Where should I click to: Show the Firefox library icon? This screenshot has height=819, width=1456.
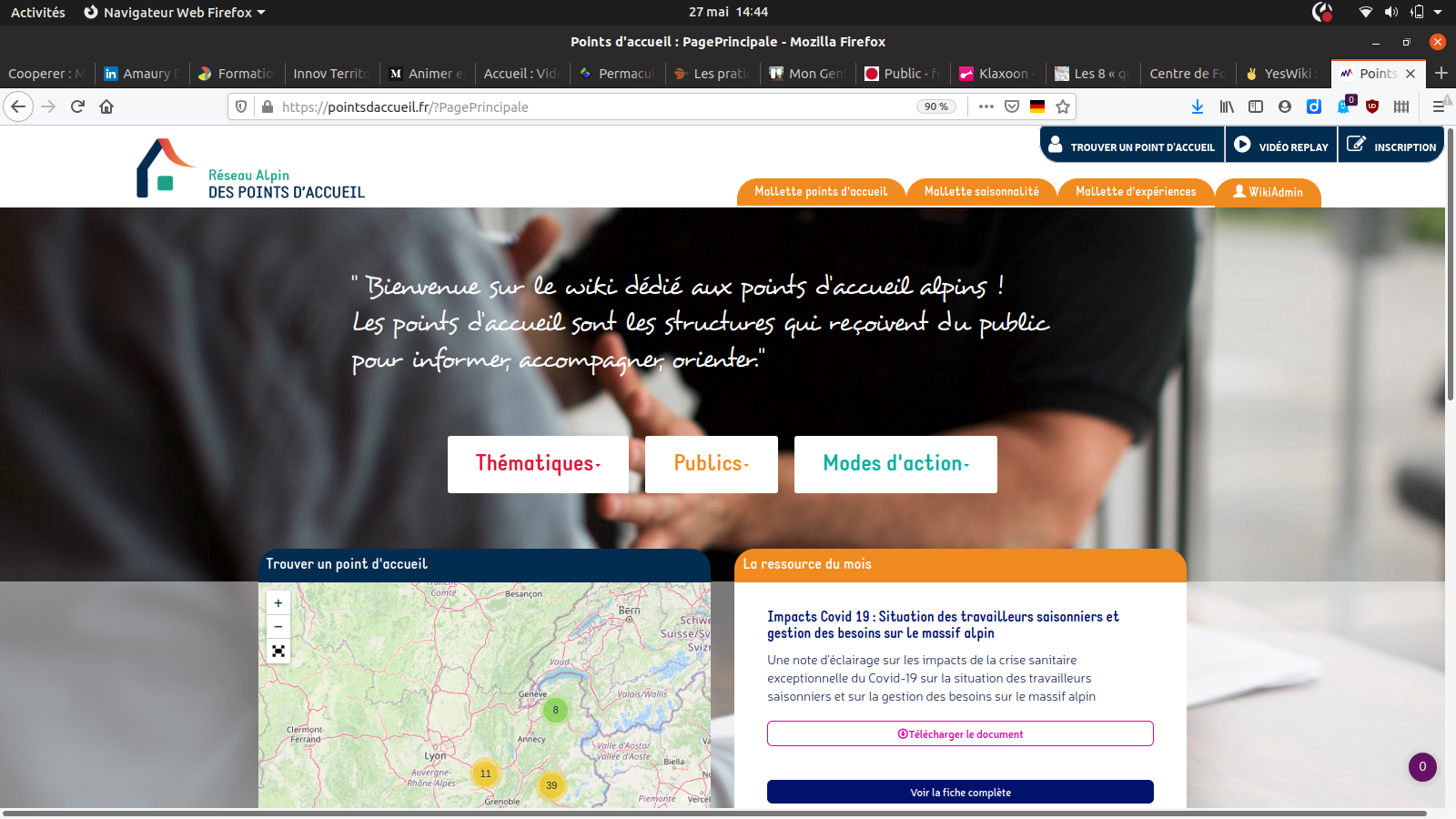(x=1227, y=106)
